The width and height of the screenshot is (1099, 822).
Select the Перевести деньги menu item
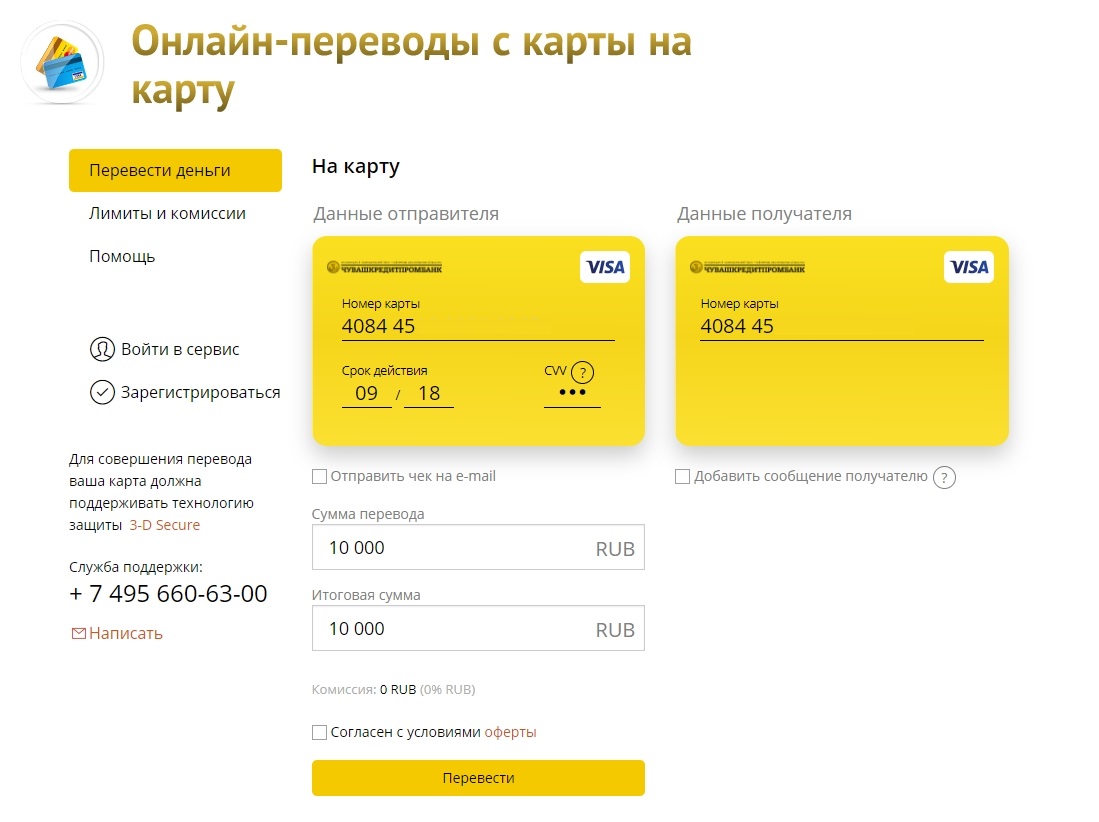tap(175, 170)
